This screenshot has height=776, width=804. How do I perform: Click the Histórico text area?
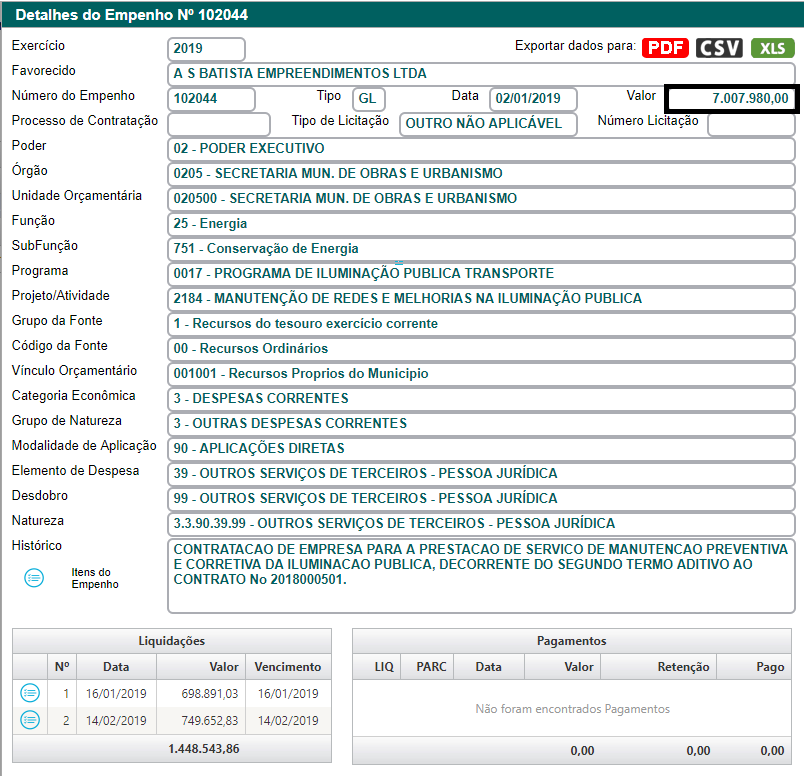point(481,575)
